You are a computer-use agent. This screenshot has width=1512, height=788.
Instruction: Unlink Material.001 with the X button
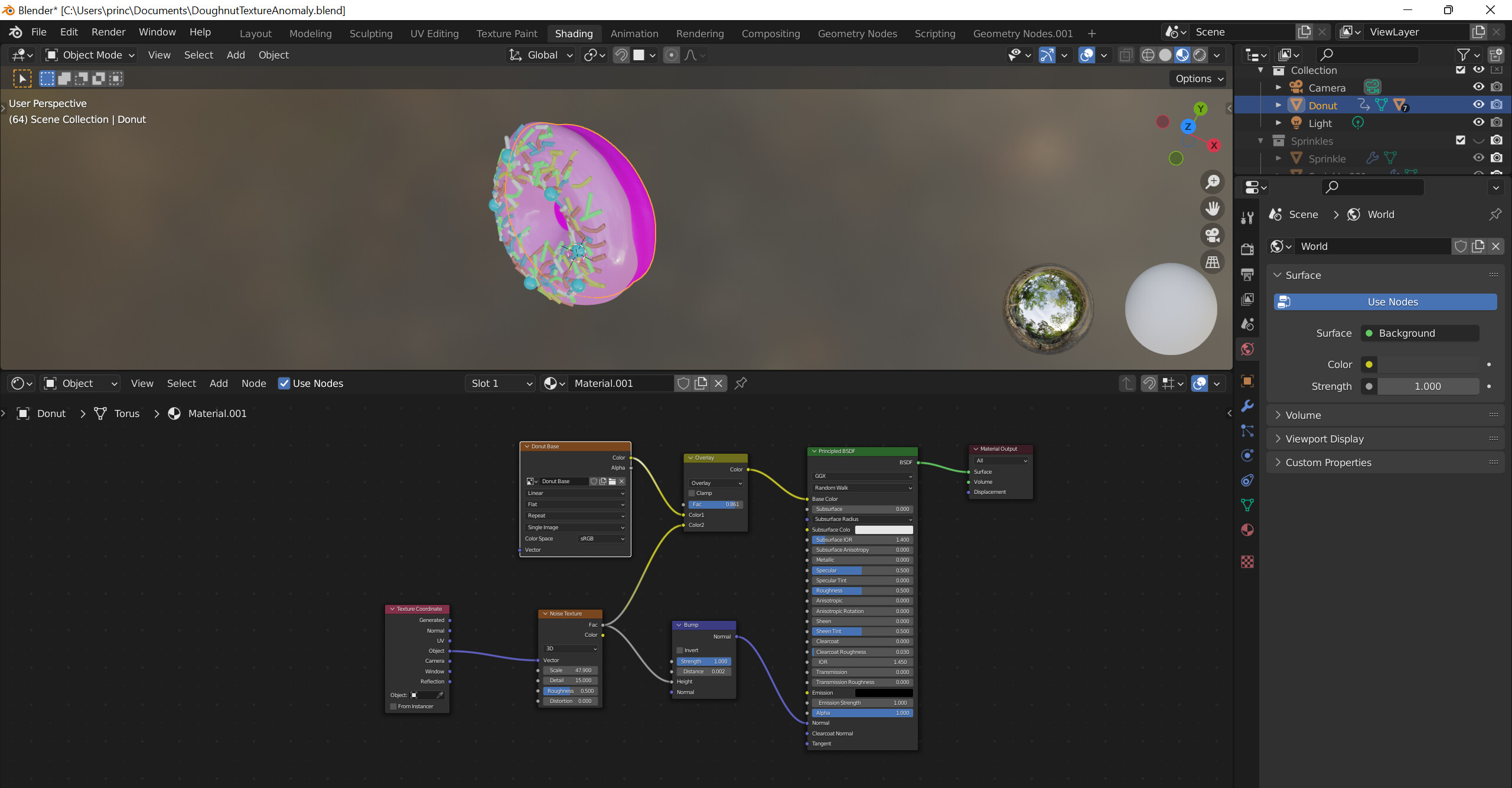(719, 383)
